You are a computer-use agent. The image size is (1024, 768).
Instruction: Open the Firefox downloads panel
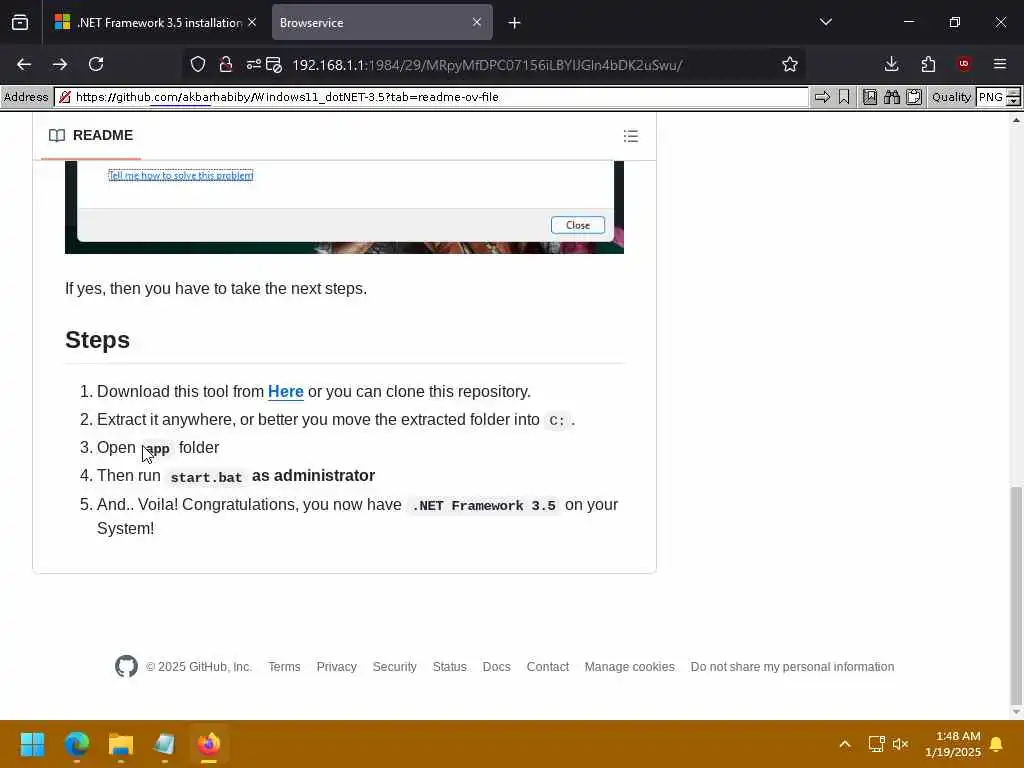[x=891, y=64]
